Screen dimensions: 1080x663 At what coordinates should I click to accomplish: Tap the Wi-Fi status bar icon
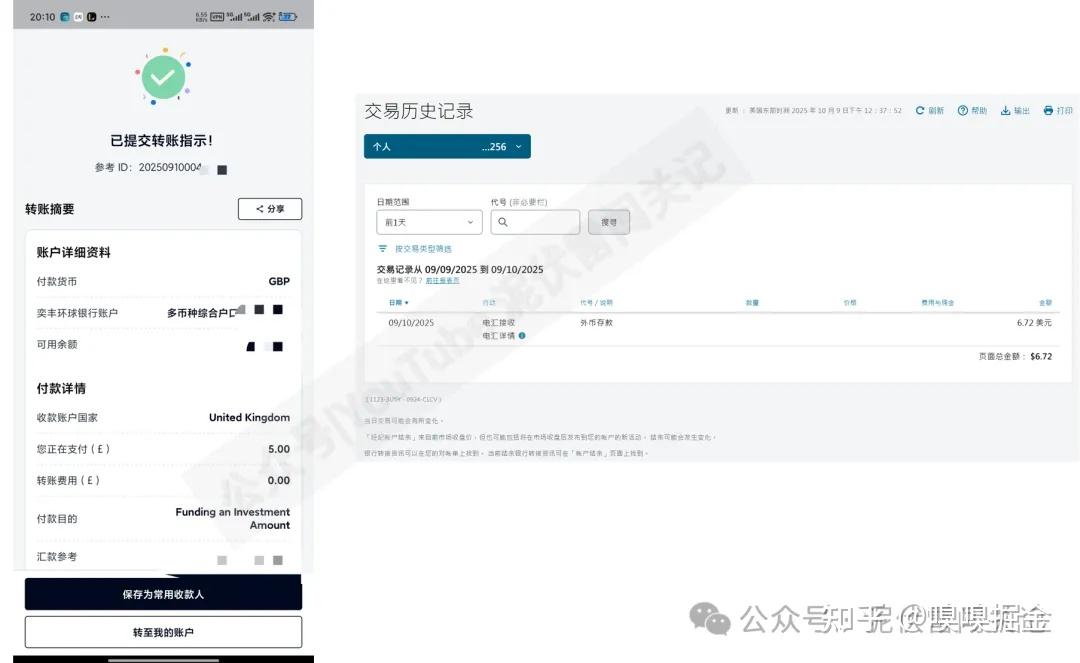pyautogui.click(x=269, y=17)
